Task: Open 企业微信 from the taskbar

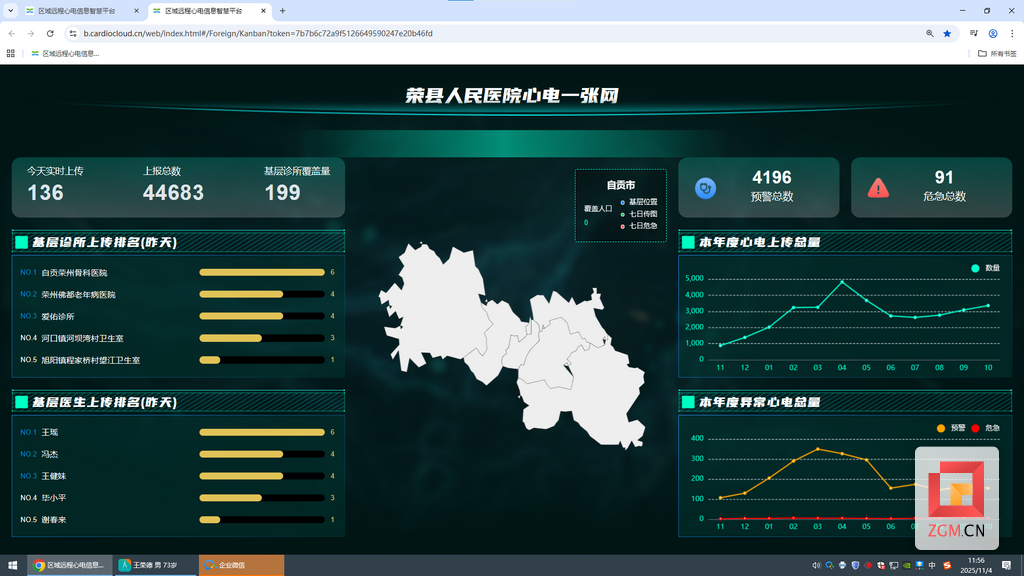Action: click(240, 565)
